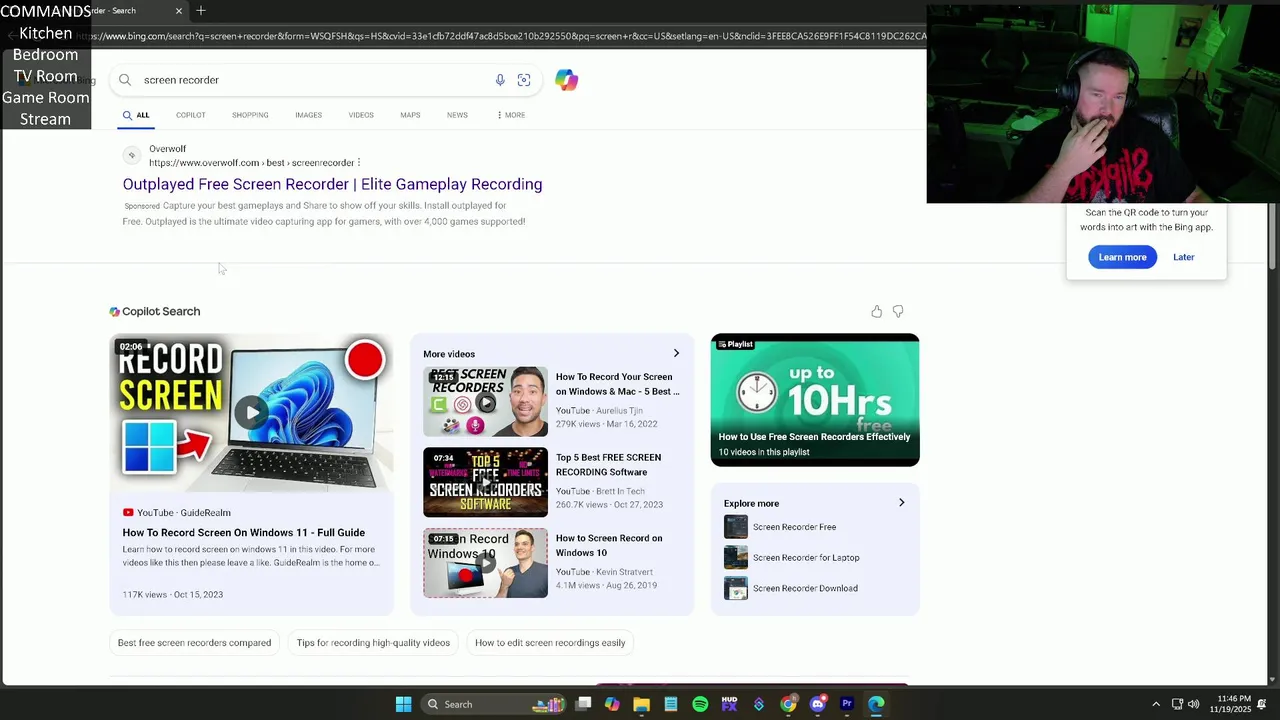Click the Copilot icon beside the search box
This screenshot has width=1280, height=720.
(566, 80)
